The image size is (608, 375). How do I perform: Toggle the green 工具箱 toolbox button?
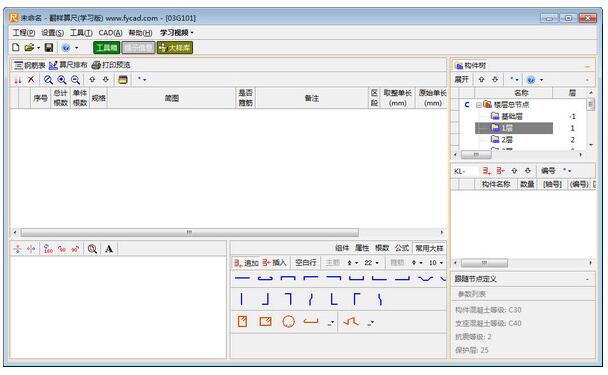tap(107, 48)
